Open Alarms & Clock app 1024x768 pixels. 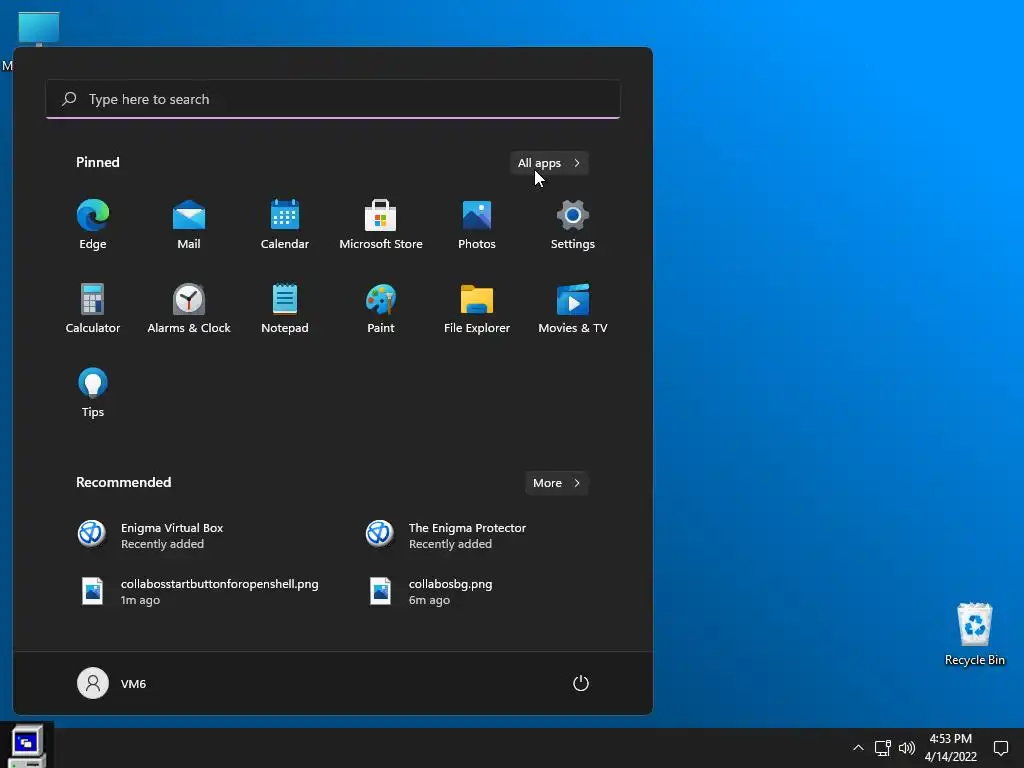pos(189,309)
